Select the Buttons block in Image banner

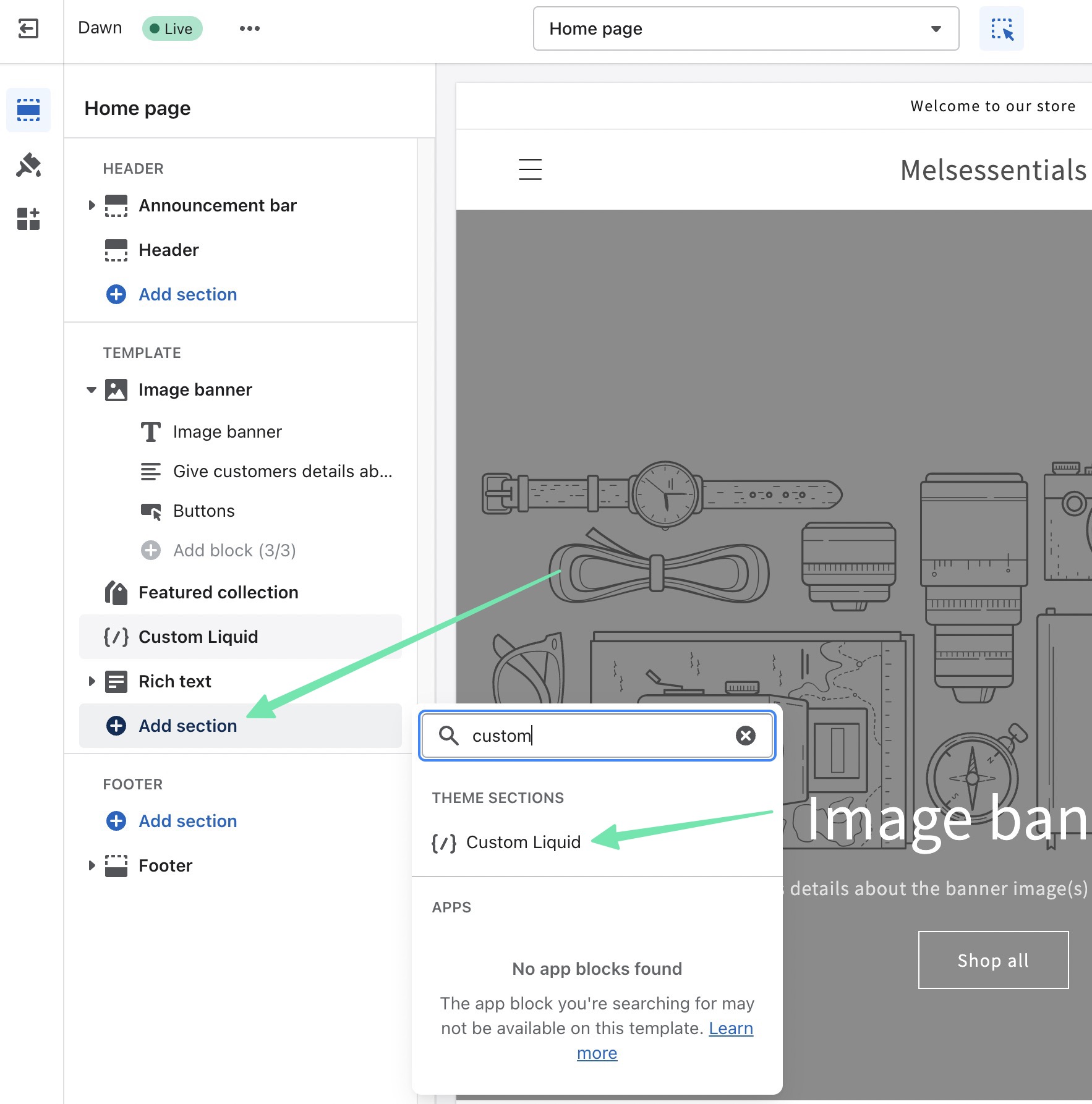point(203,511)
